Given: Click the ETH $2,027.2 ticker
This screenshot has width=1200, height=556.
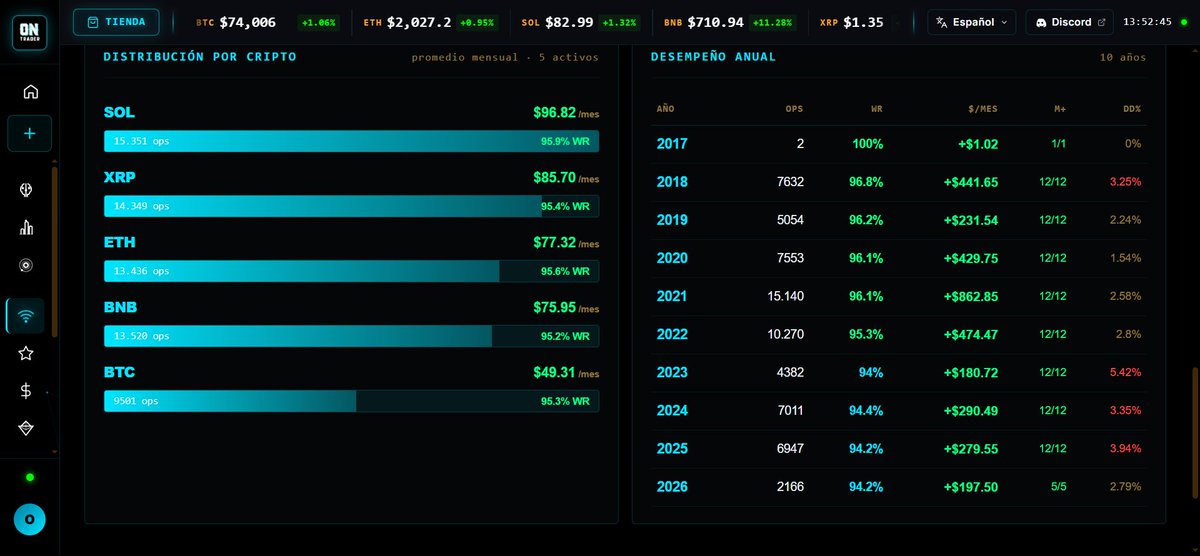Looking at the screenshot, I should [433, 22].
